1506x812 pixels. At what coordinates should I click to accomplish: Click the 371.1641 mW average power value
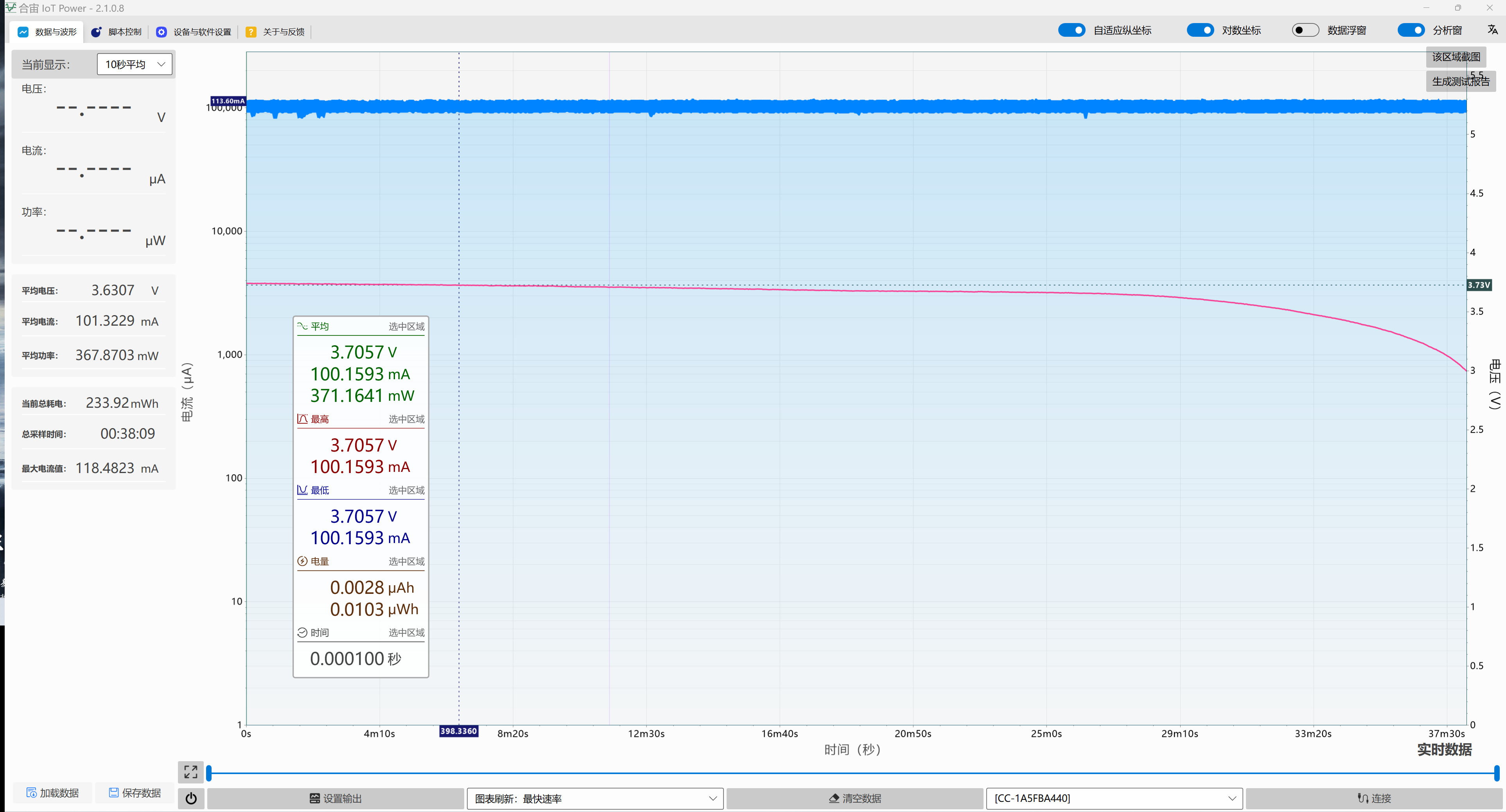(363, 395)
